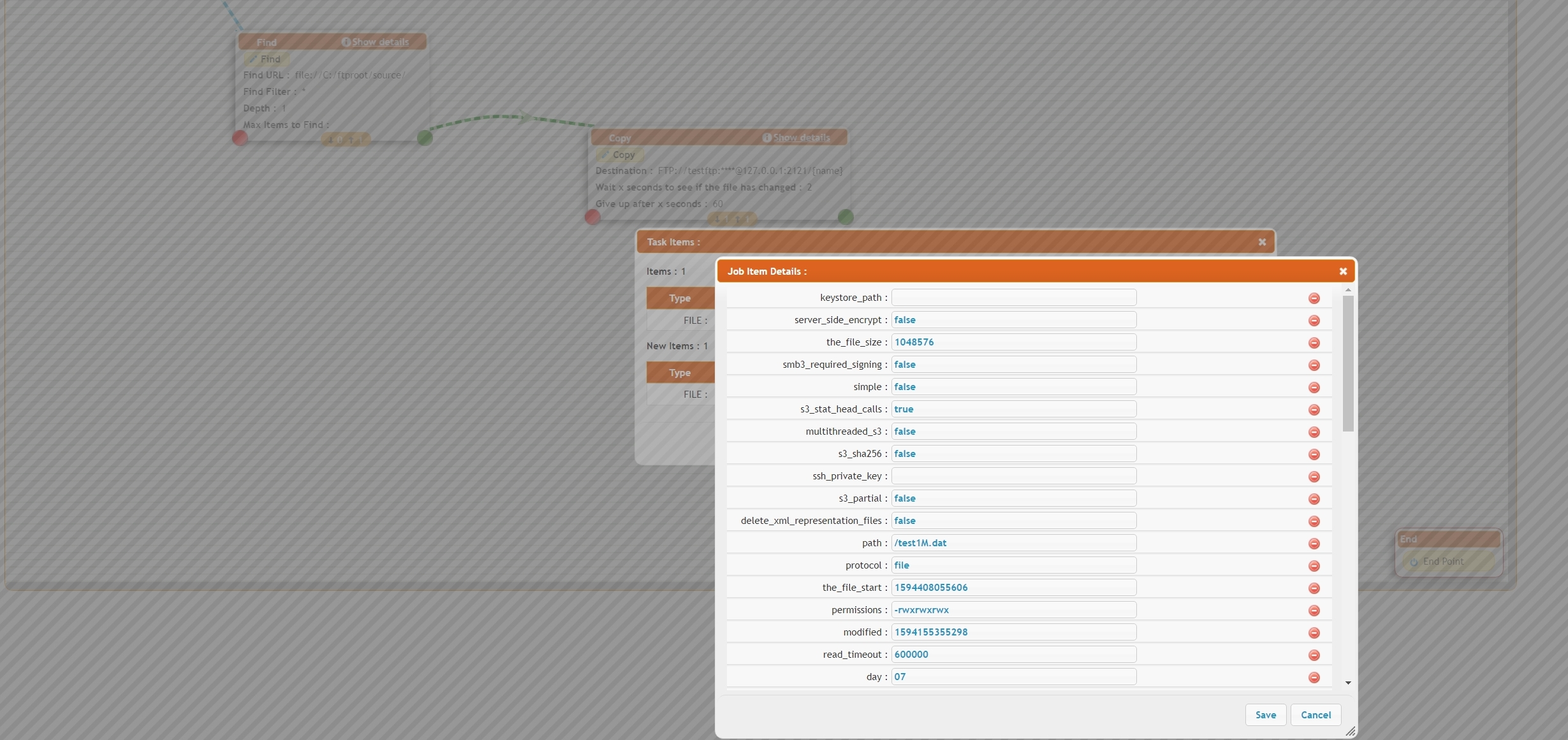Screen dimensions: 1568x740
Task: Click the Copy task green success connector
Action: 846,217
